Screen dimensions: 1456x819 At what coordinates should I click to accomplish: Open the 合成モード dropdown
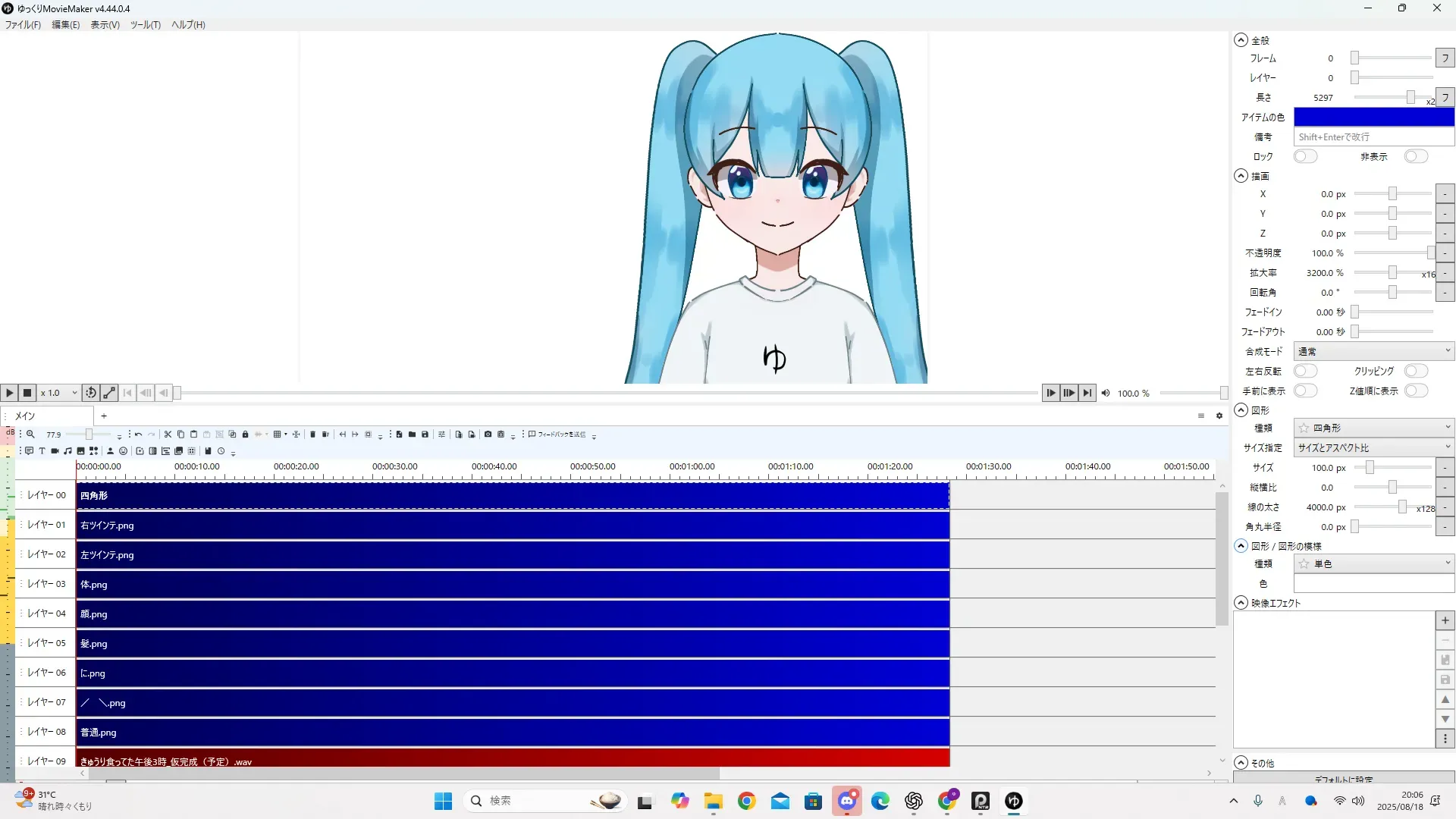pyautogui.click(x=1373, y=352)
